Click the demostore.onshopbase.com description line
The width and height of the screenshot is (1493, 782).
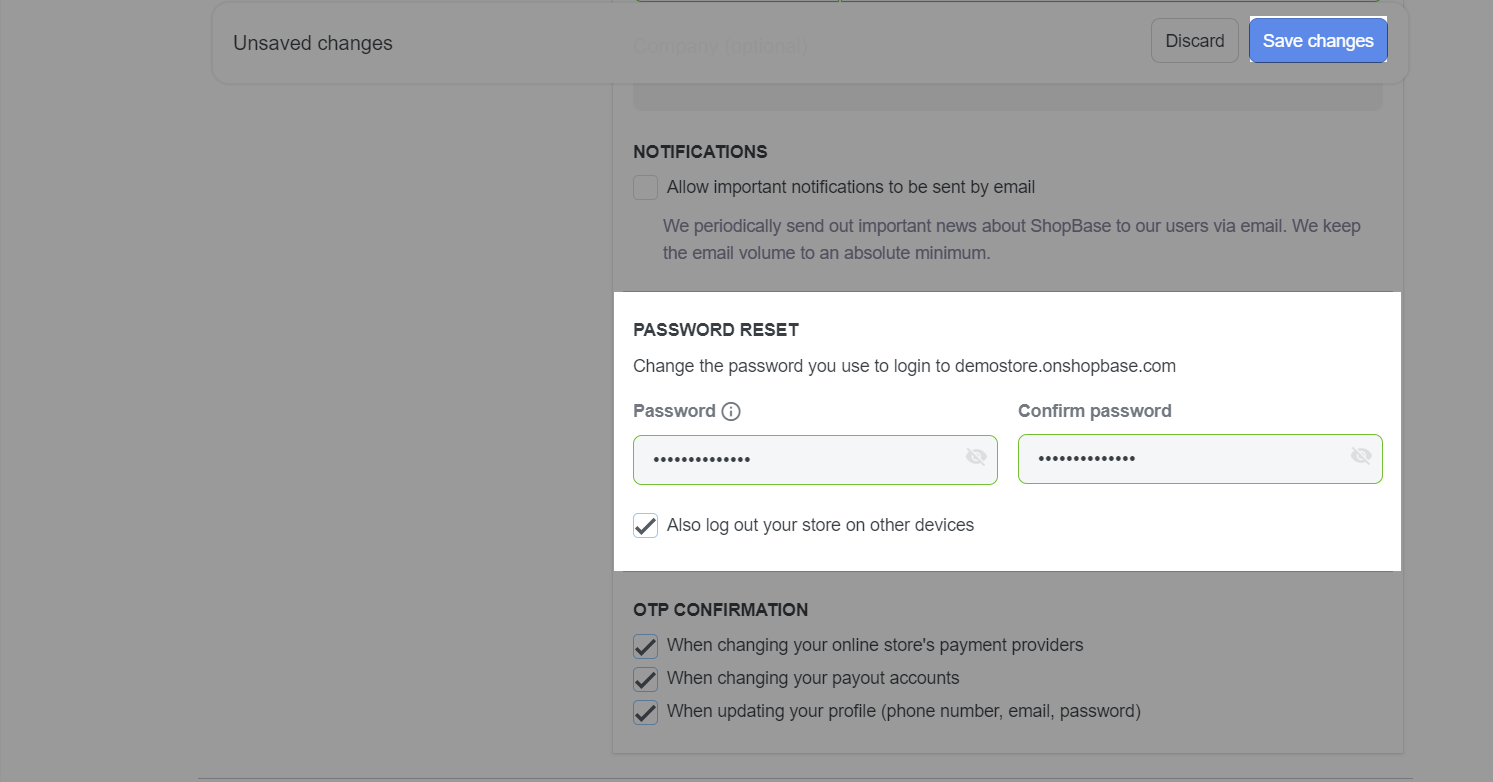904,366
